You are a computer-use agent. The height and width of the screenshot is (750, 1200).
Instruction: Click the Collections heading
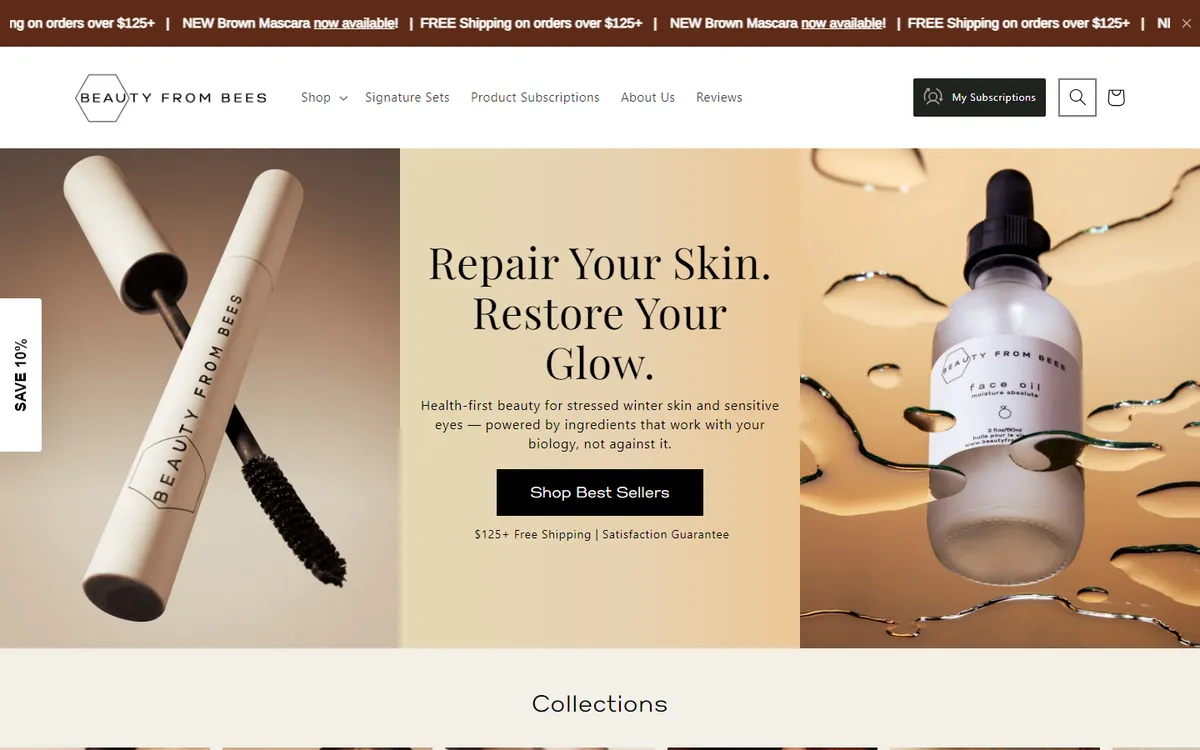[x=600, y=704]
